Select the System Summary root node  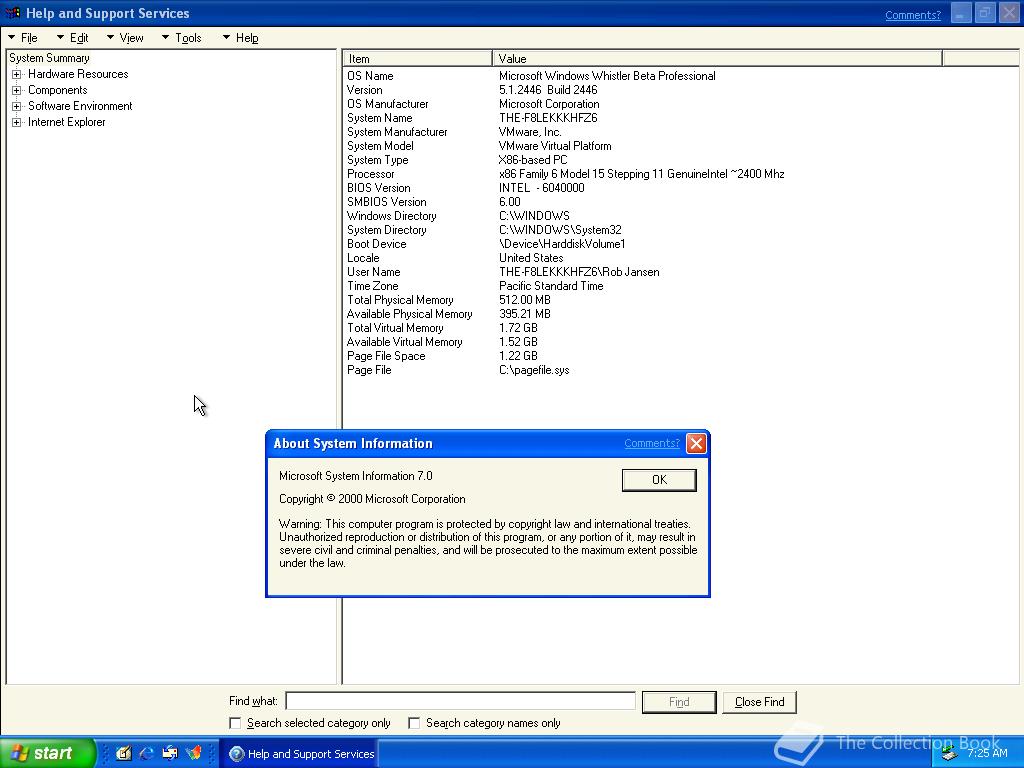tap(49, 58)
